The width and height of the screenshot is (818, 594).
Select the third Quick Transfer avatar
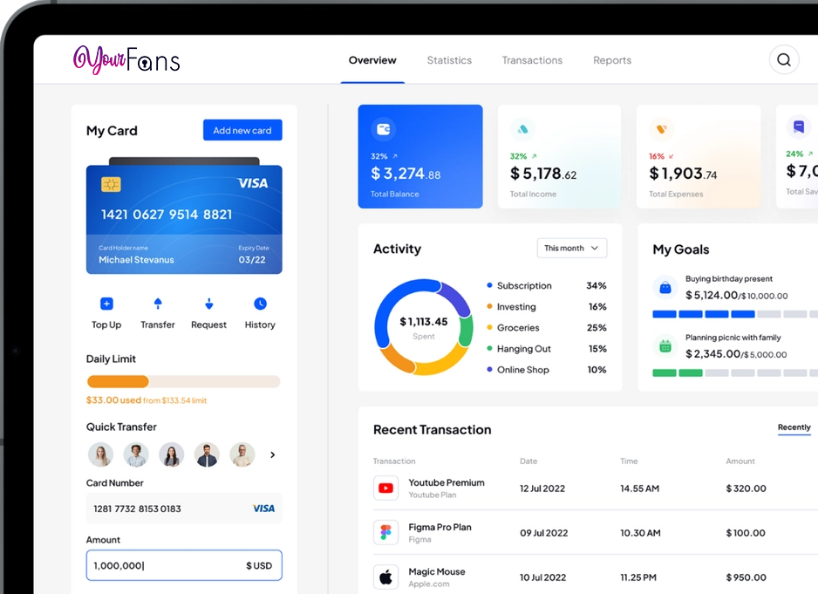pyautogui.click(x=172, y=455)
